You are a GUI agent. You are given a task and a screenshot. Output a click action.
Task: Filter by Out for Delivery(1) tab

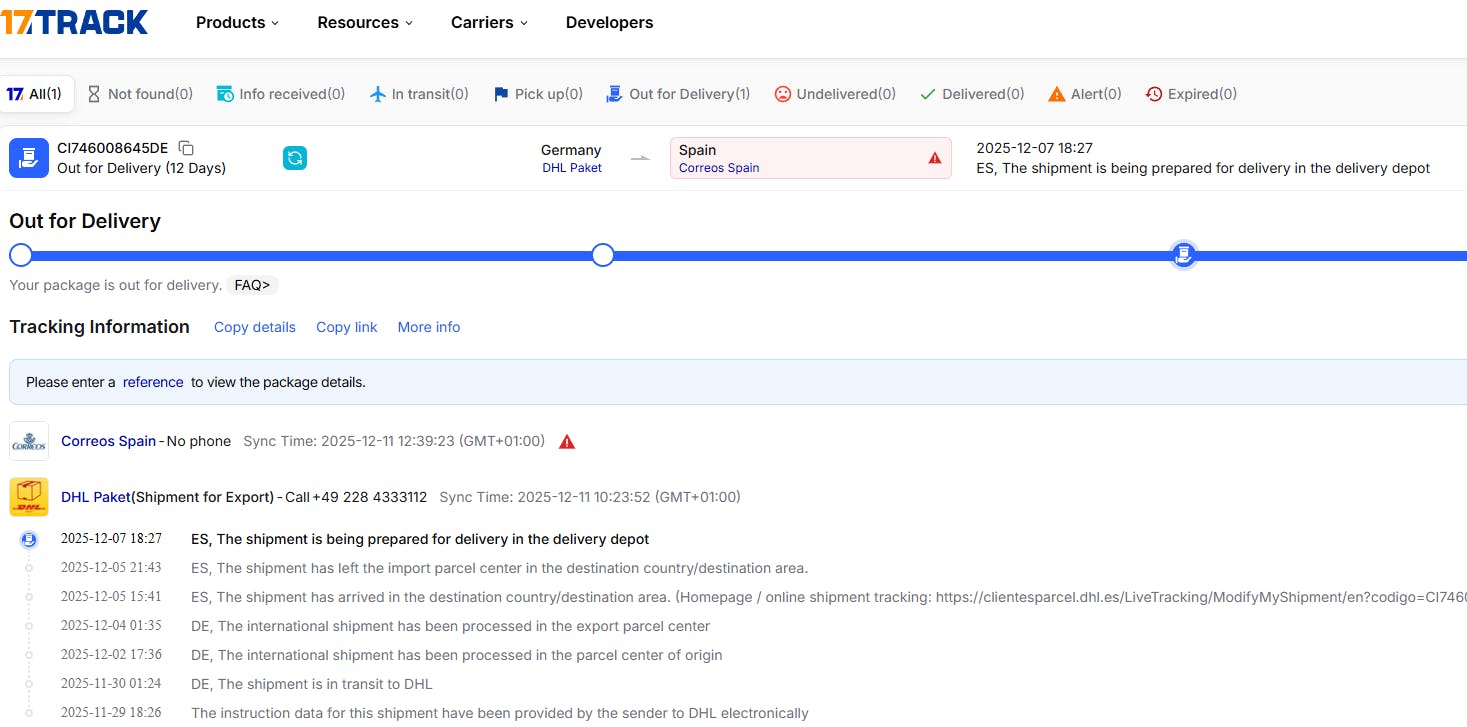coord(678,94)
